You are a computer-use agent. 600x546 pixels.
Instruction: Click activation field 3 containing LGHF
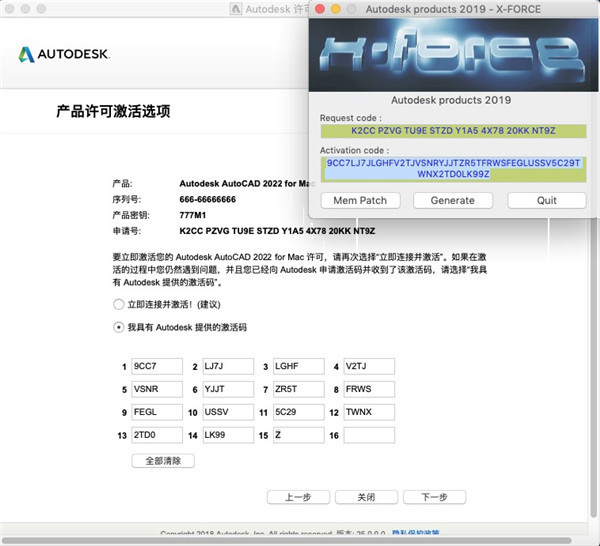click(299, 366)
